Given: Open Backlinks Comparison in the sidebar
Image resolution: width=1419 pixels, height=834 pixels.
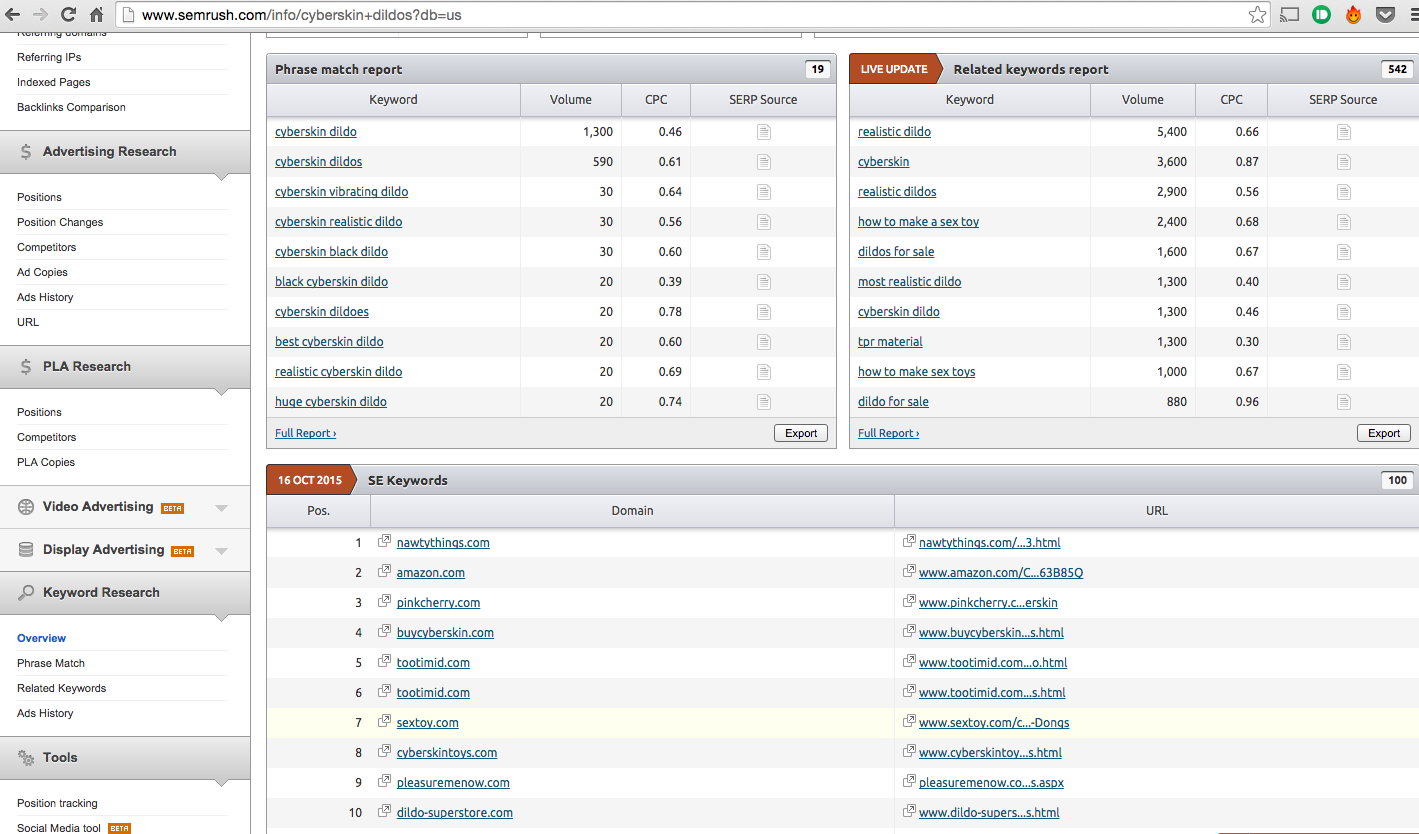Looking at the screenshot, I should tap(71, 107).
